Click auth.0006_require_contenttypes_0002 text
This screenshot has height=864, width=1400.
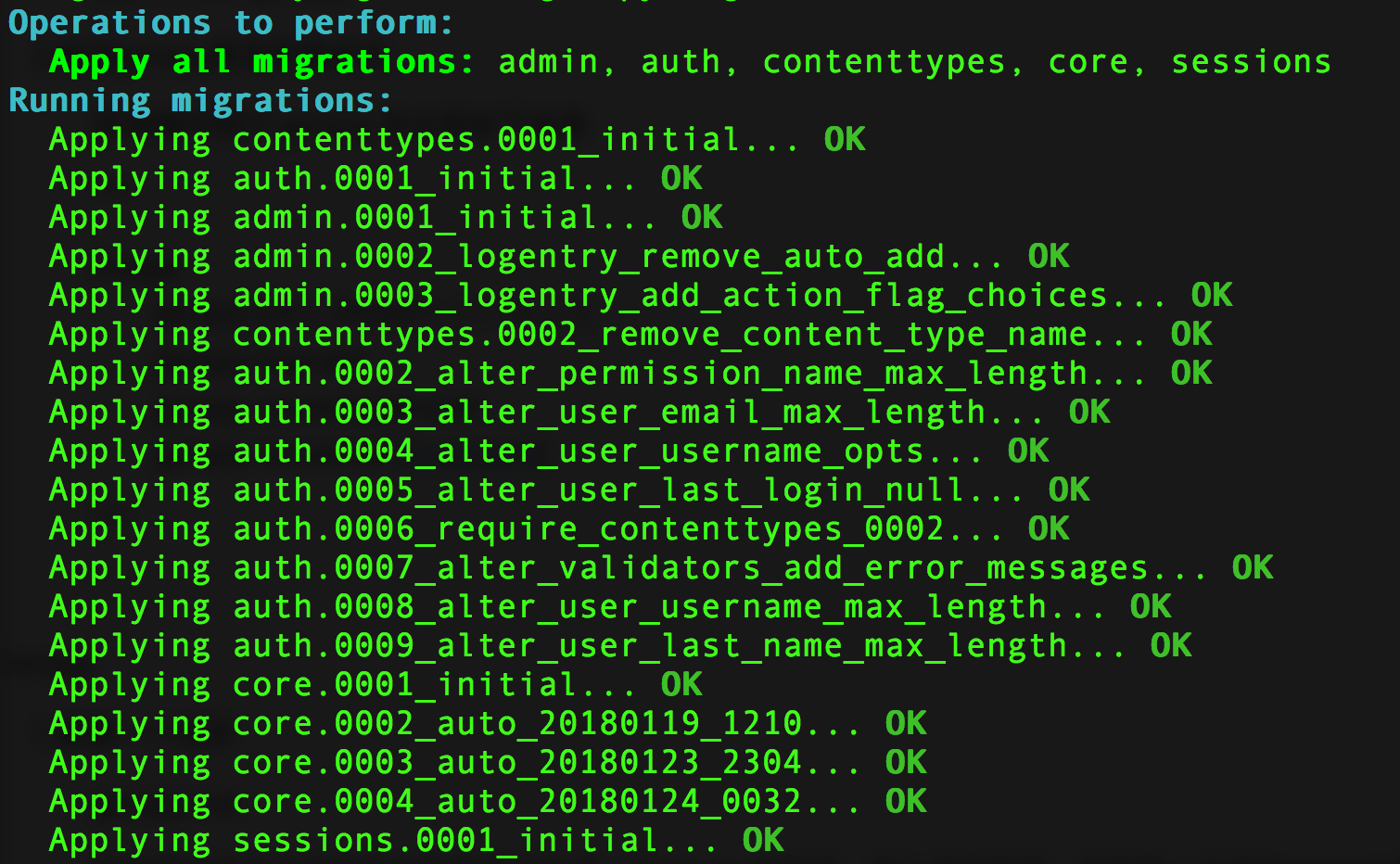pos(589,528)
